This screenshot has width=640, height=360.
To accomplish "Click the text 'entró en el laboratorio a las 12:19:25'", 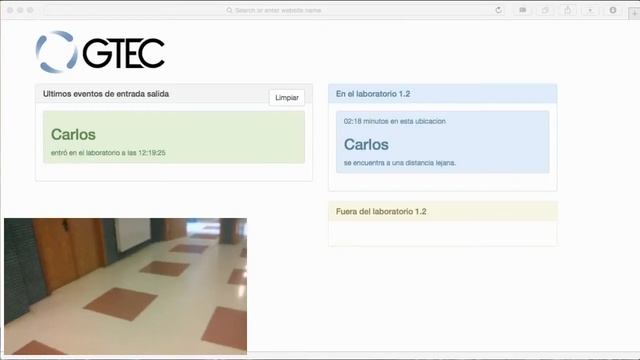I will point(108,153).
